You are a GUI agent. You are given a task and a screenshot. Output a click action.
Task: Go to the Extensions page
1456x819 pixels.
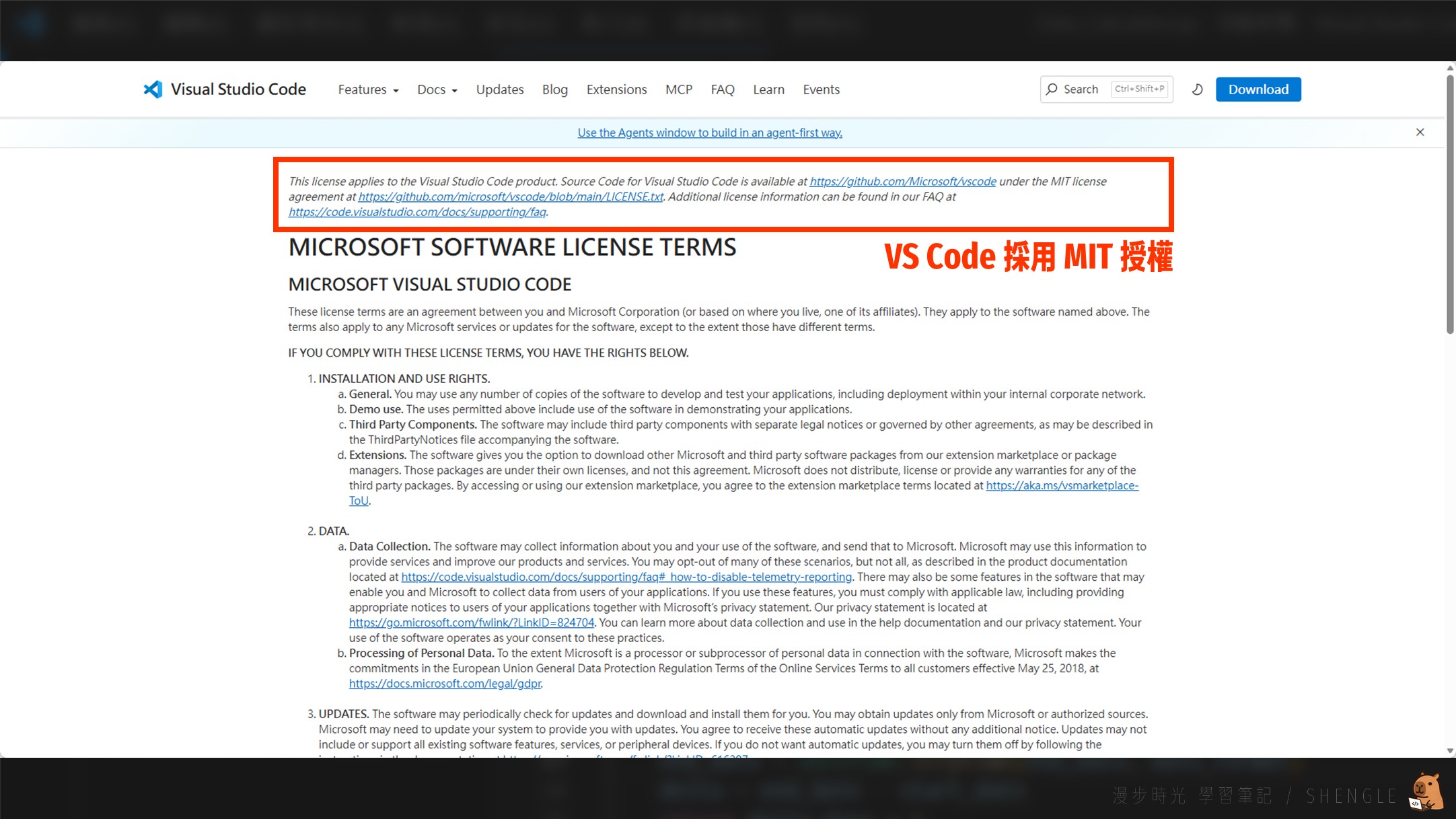click(x=616, y=90)
